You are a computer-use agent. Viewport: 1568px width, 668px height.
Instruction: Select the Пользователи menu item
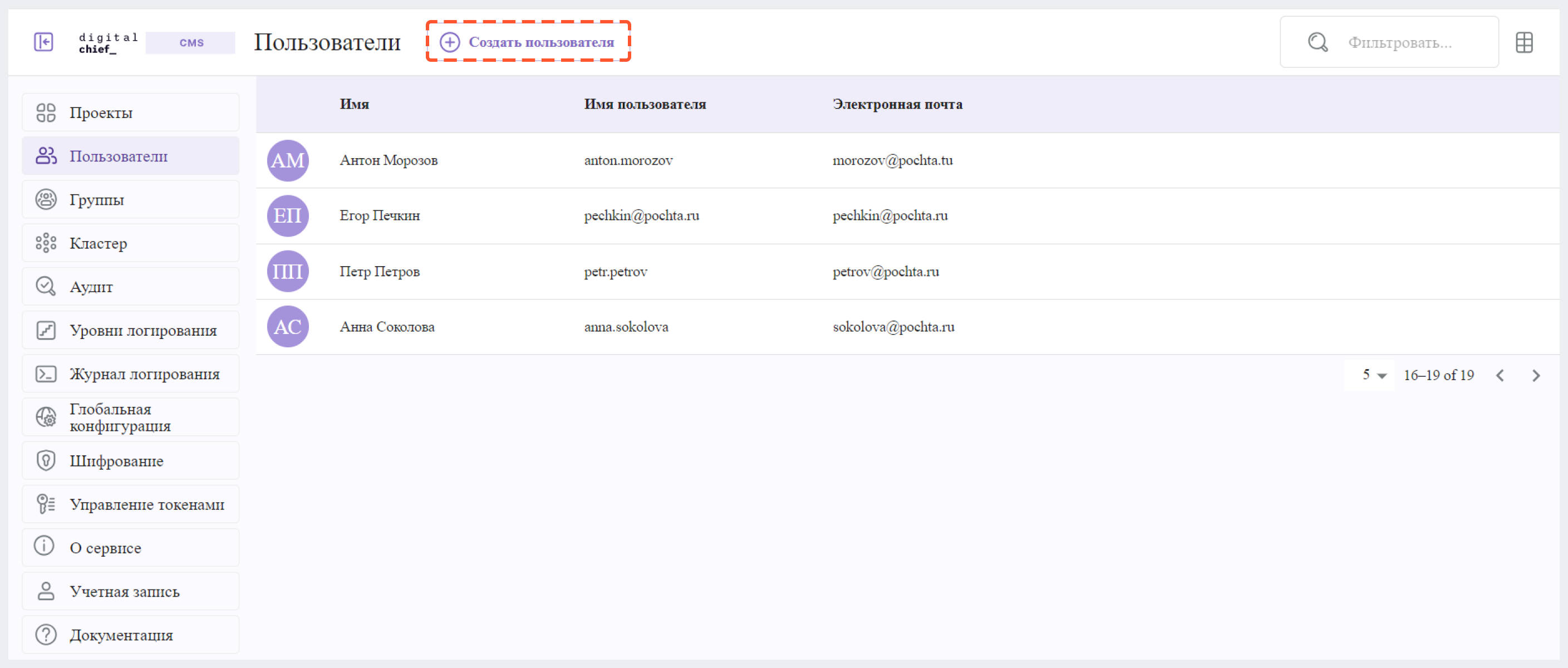click(130, 156)
